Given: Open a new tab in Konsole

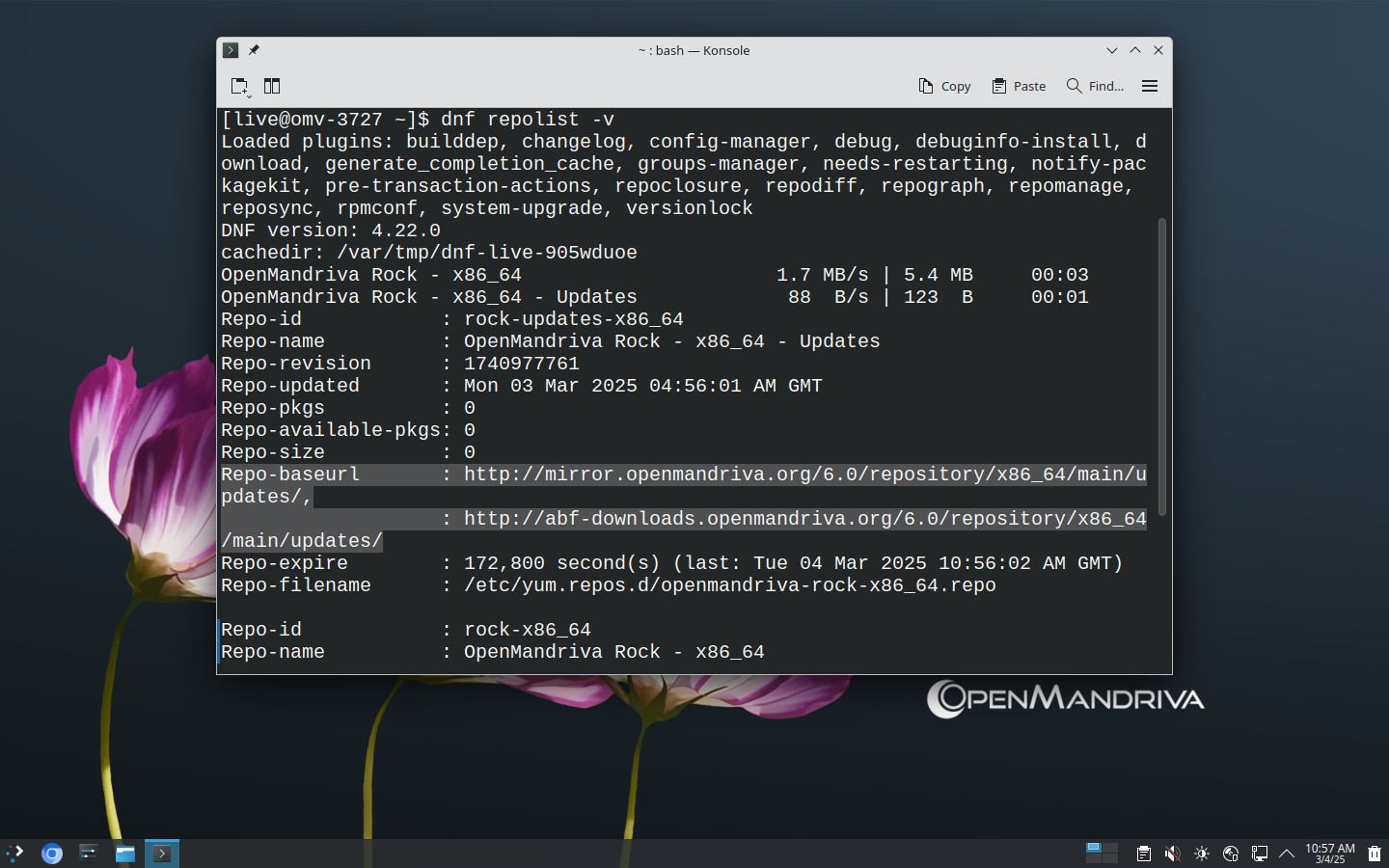Looking at the screenshot, I should (x=240, y=86).
